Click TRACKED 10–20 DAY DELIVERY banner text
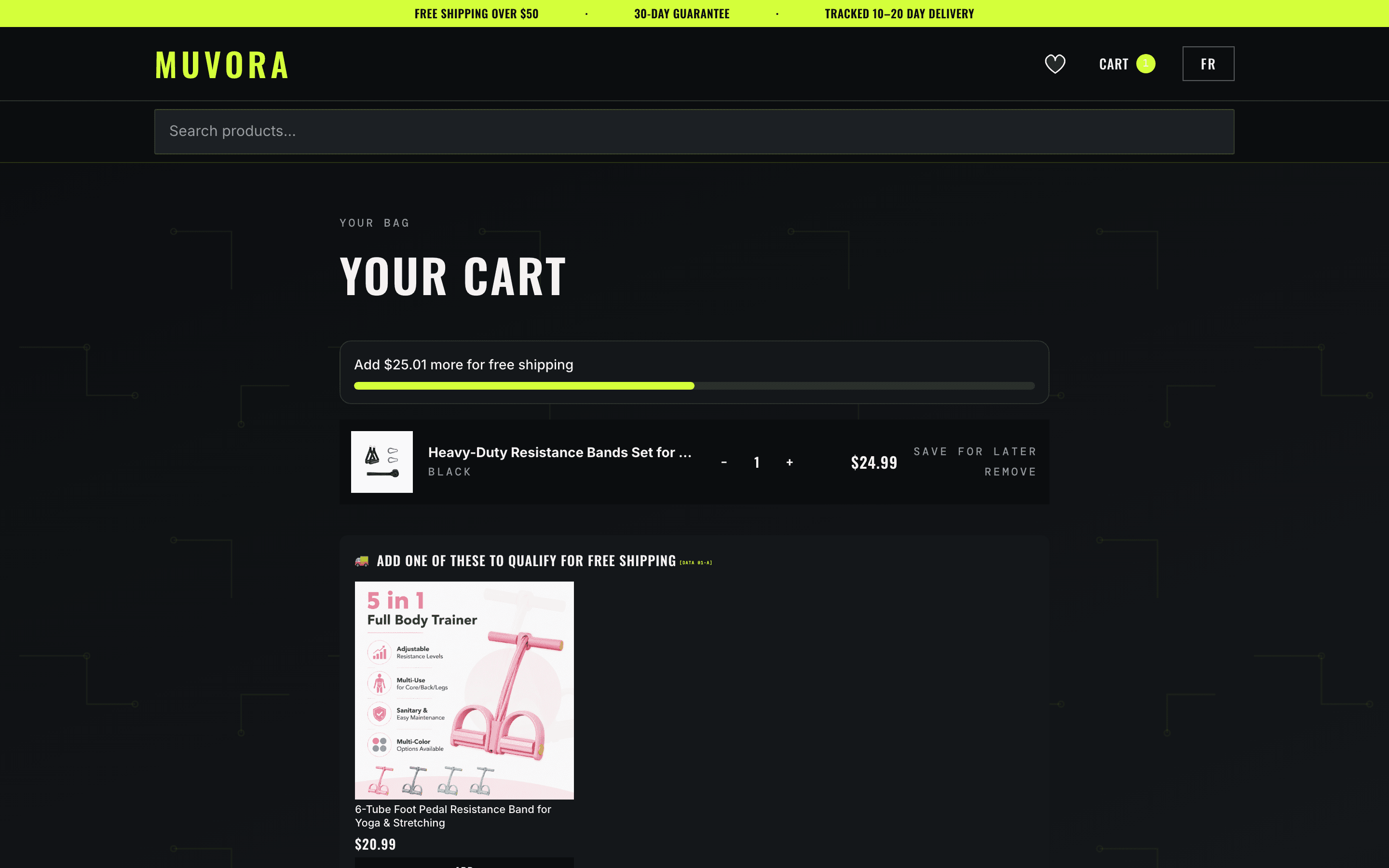The width and height of the screenshot is (1389, 868). [899, 14]
